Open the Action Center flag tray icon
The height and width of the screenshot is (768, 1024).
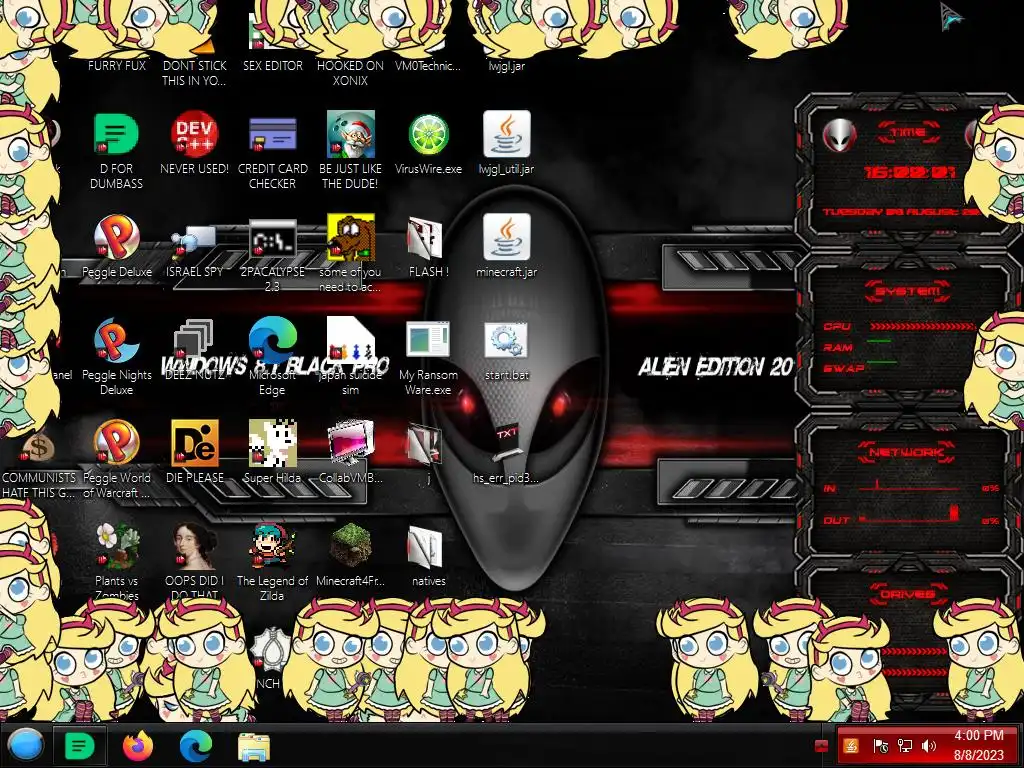coord(880,746)
